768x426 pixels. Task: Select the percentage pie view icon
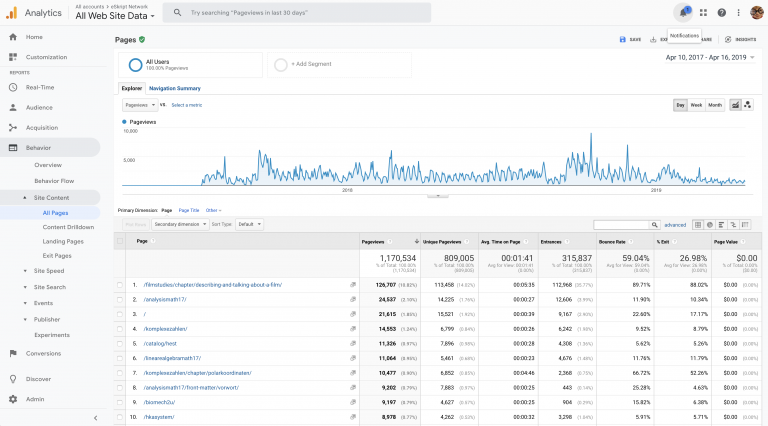(710, 225)
